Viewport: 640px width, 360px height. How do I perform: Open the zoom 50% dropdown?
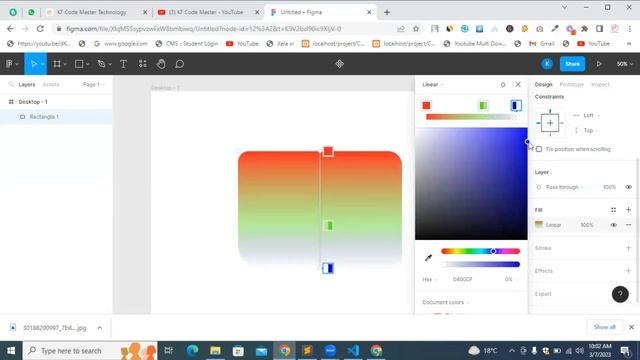point(624,64)
